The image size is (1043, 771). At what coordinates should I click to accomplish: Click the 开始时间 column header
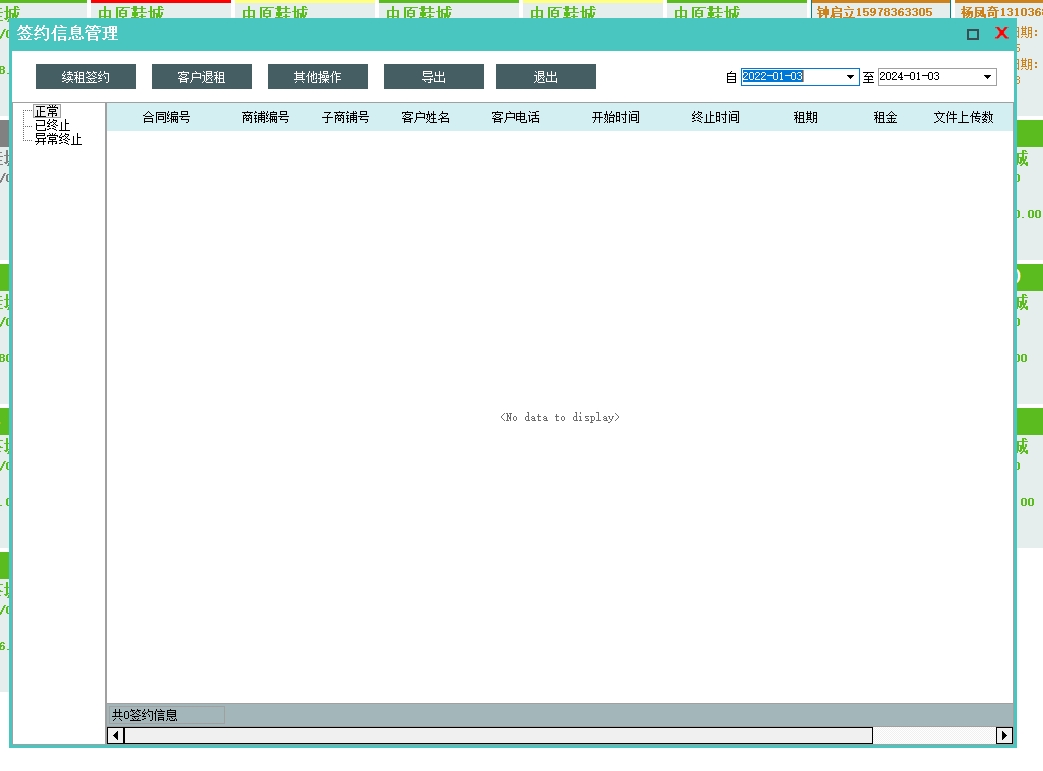tap(616, 117)
